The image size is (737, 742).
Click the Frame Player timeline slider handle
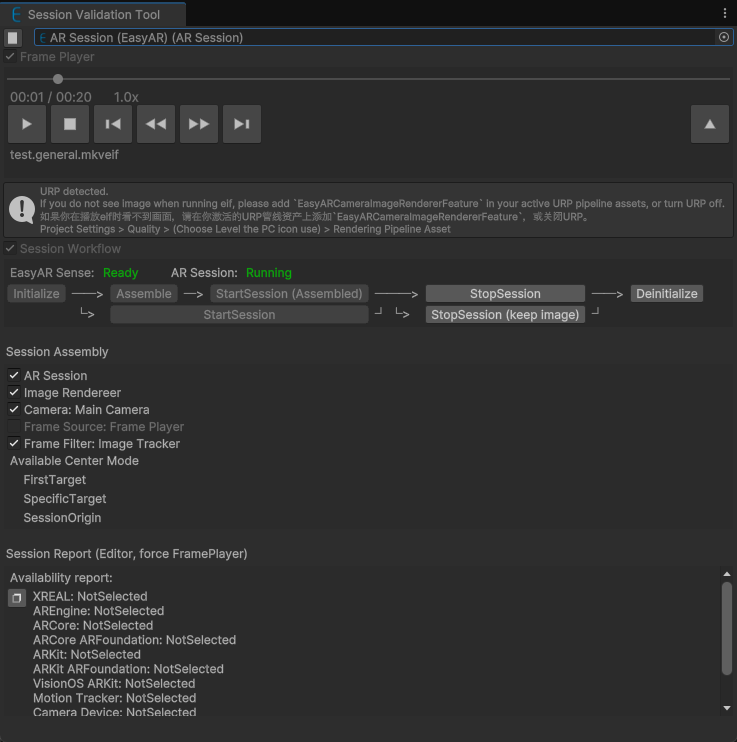tap(58, 79)
